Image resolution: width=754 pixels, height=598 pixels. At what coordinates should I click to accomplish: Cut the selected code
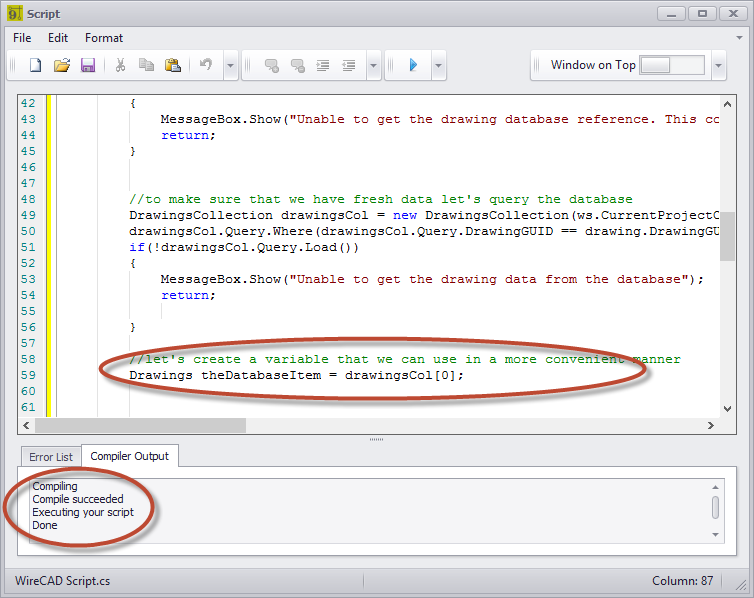(x=120, y=65)
